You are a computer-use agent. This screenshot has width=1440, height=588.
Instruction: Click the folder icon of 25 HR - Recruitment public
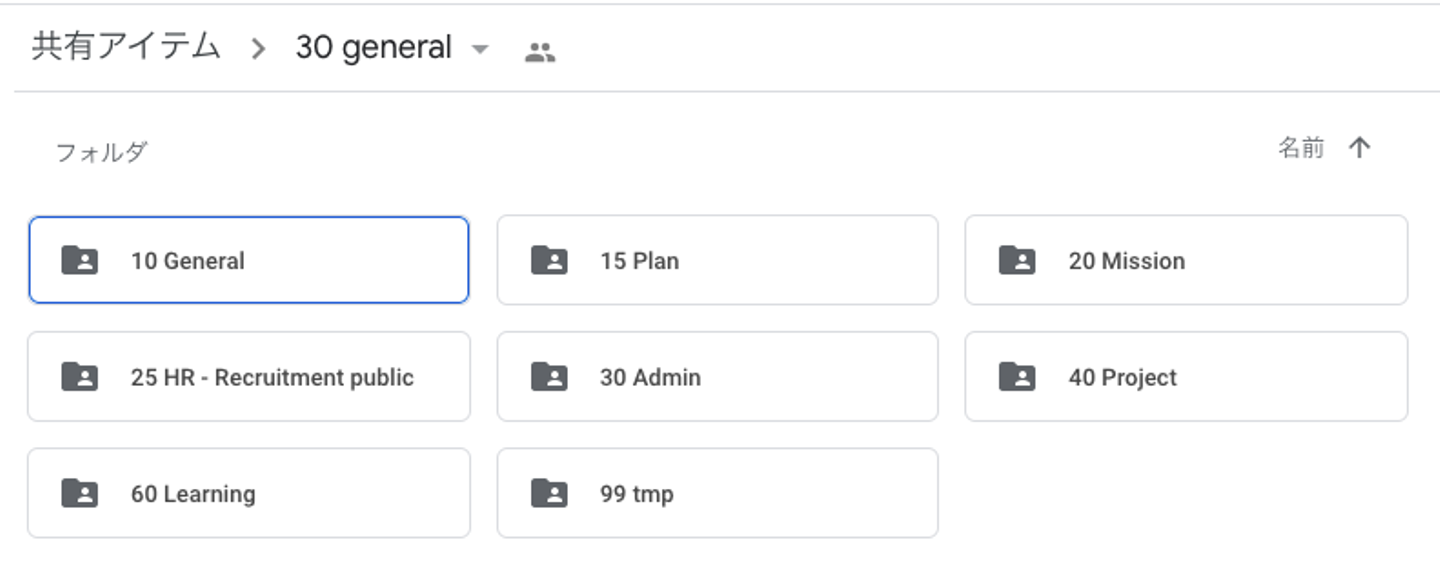coord(80,377)
